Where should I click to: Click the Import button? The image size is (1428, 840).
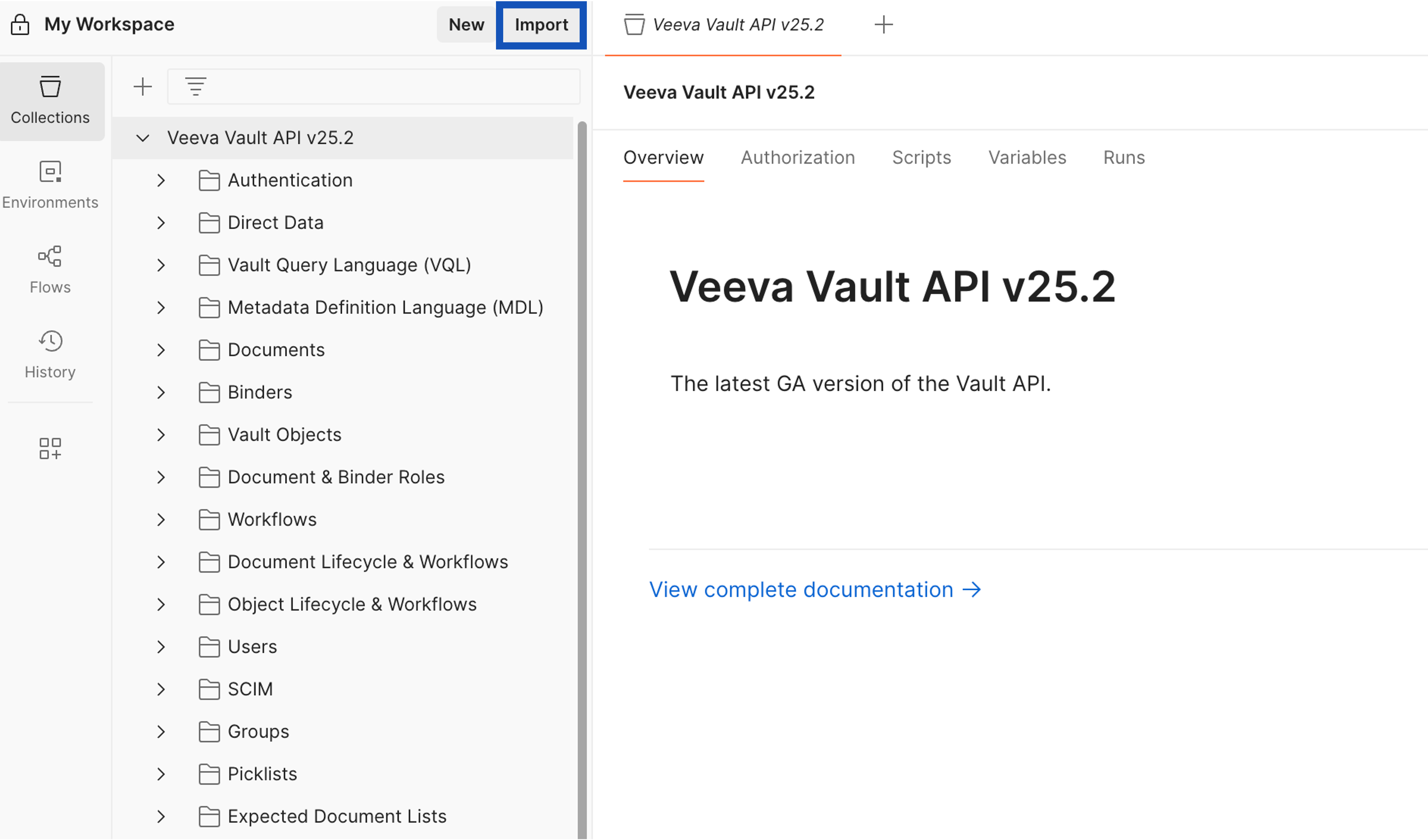tap(541, 24)
